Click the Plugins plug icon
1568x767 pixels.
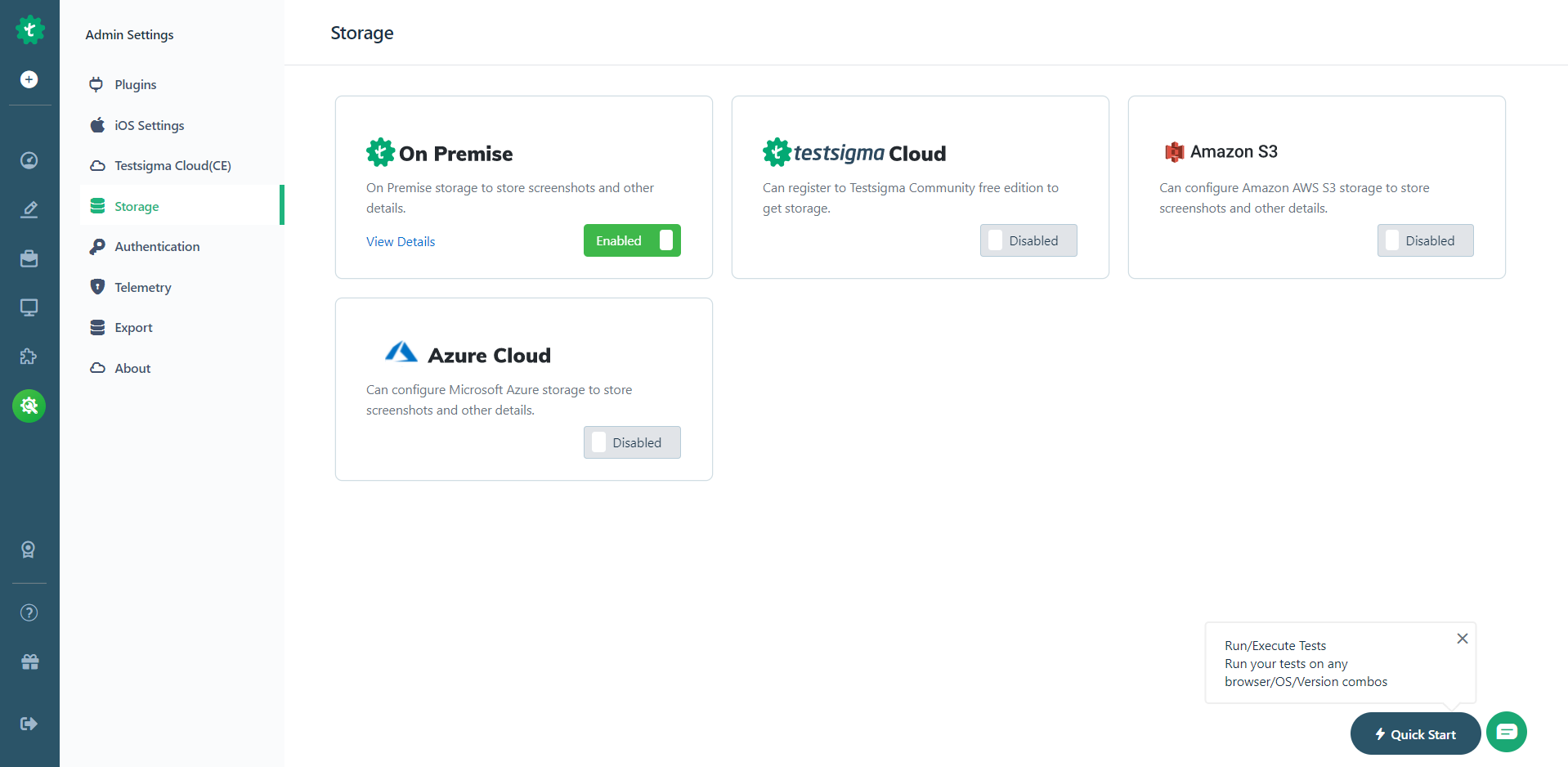(96, 84)
